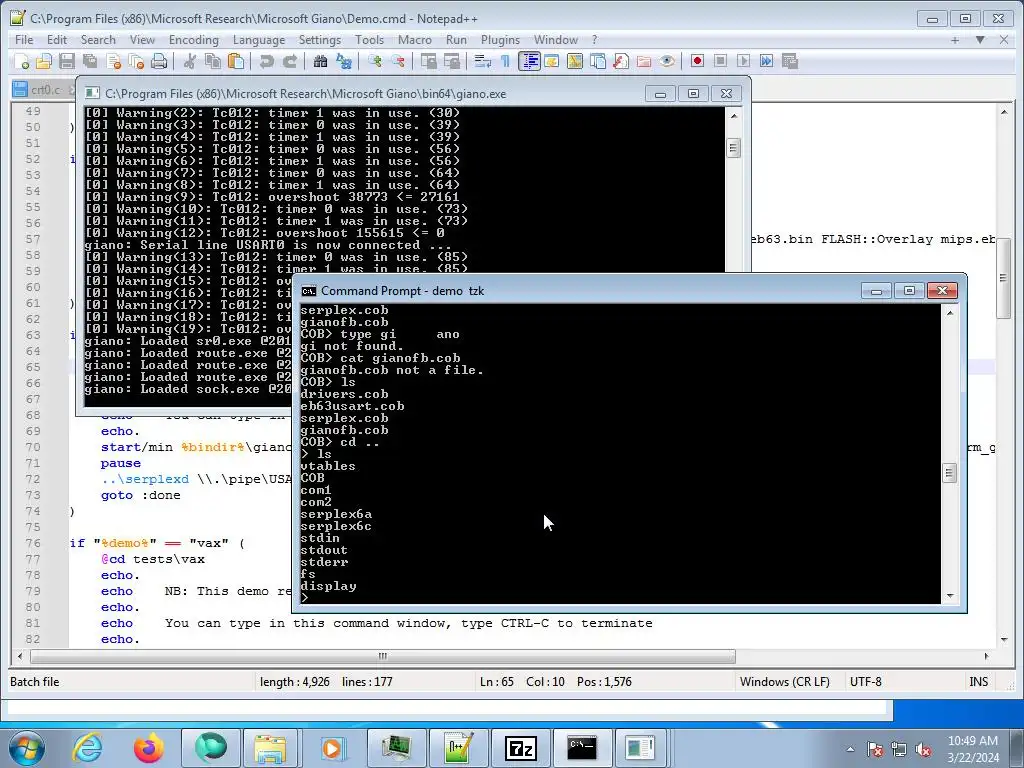Open Windows Explorer folder taskbar icon
Viewport: 1024px width, 768px height.
[x=270, y=748]
